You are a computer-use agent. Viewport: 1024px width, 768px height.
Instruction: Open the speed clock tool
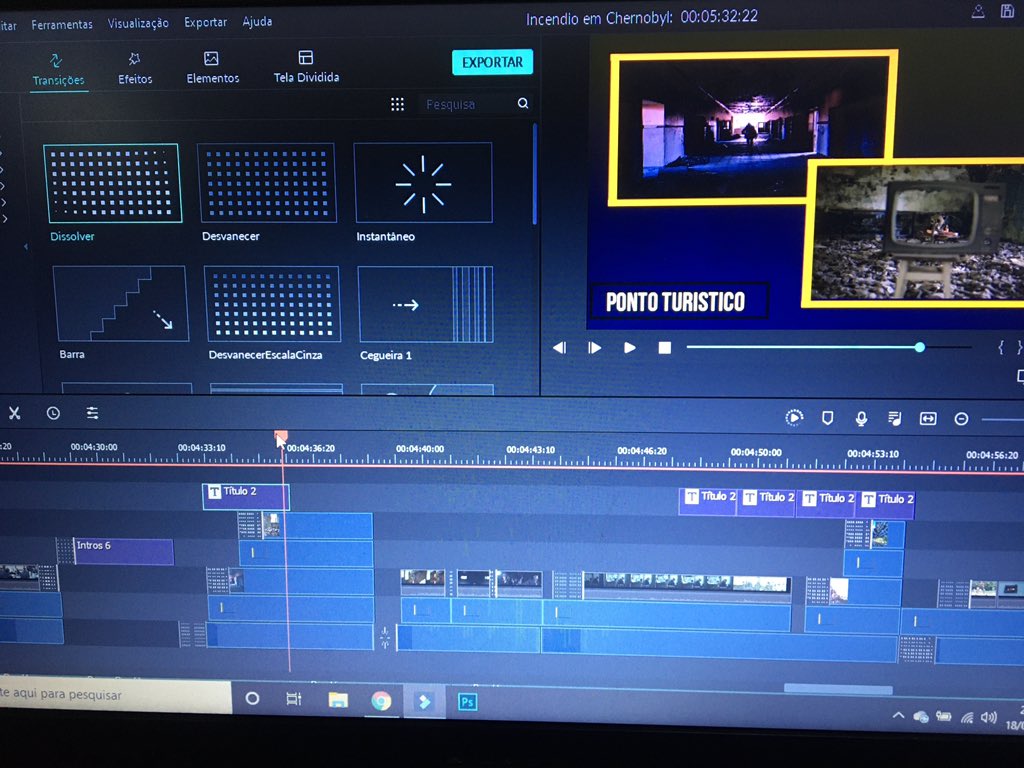(x=53, y=413)
